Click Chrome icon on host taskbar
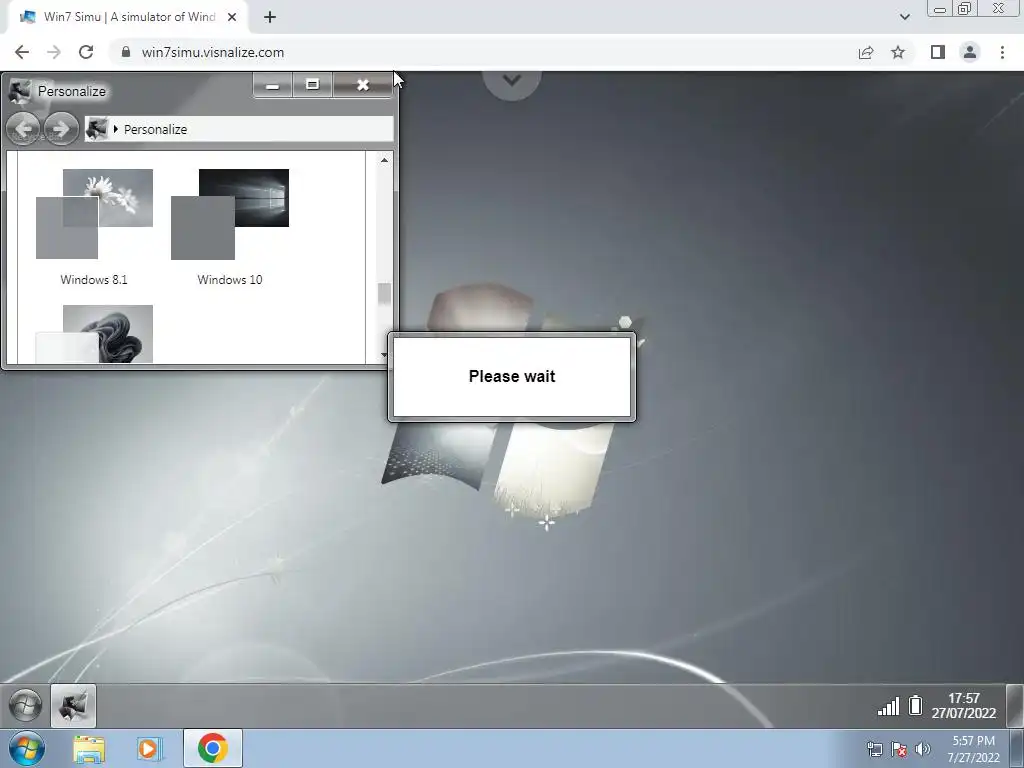This screenshot has width=1024, height=768. coord(212,748)
